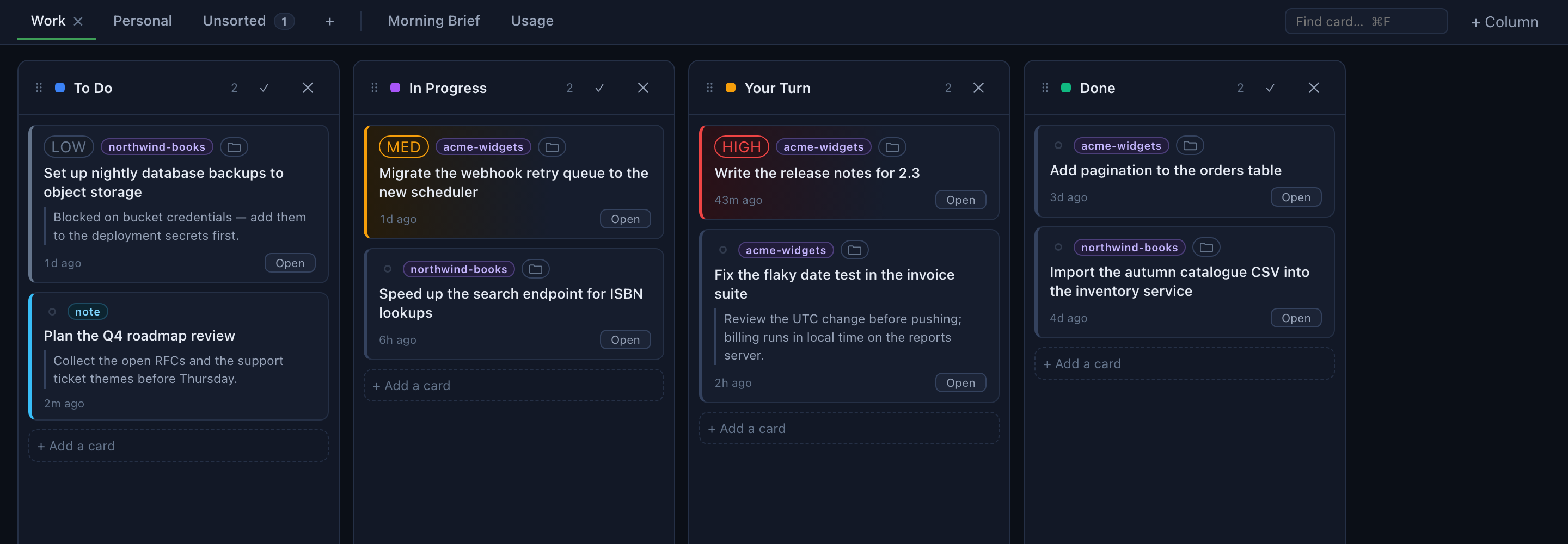Add a new board with the plus tab
This screenshot has height=544, width=1568.
pos(329,21)
